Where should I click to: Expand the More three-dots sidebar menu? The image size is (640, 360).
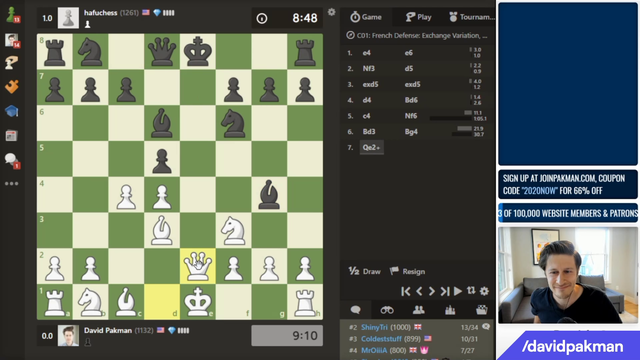11,184
